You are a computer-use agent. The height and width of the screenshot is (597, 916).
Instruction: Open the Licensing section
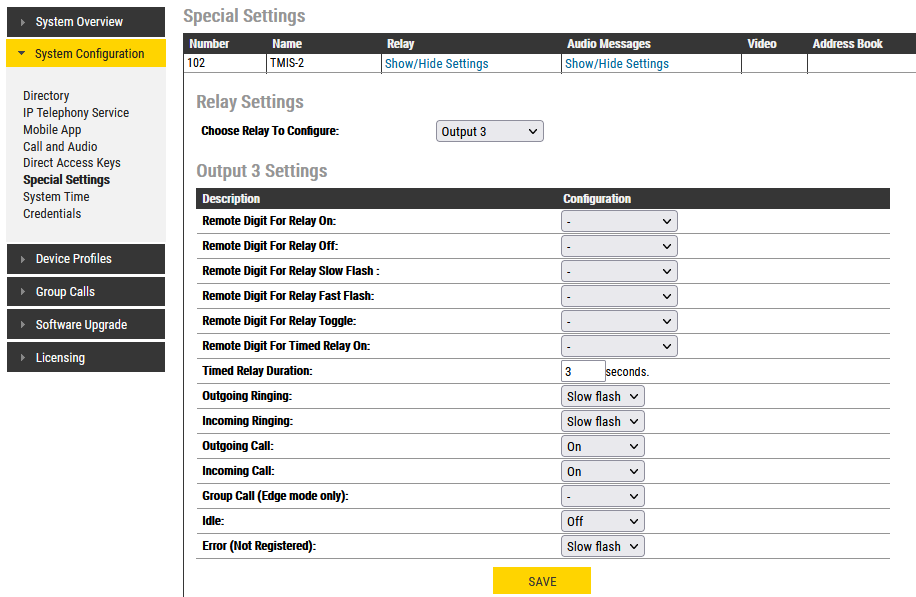tap(85, 358)
